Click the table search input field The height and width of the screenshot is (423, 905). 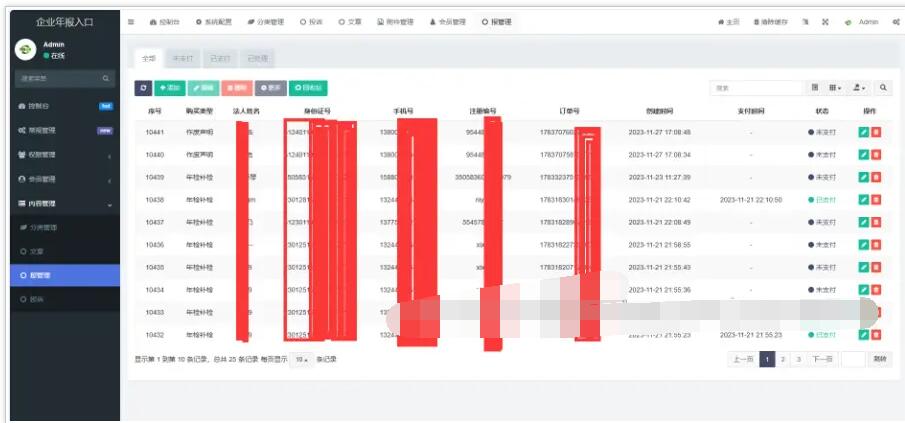tap(757, 88)
